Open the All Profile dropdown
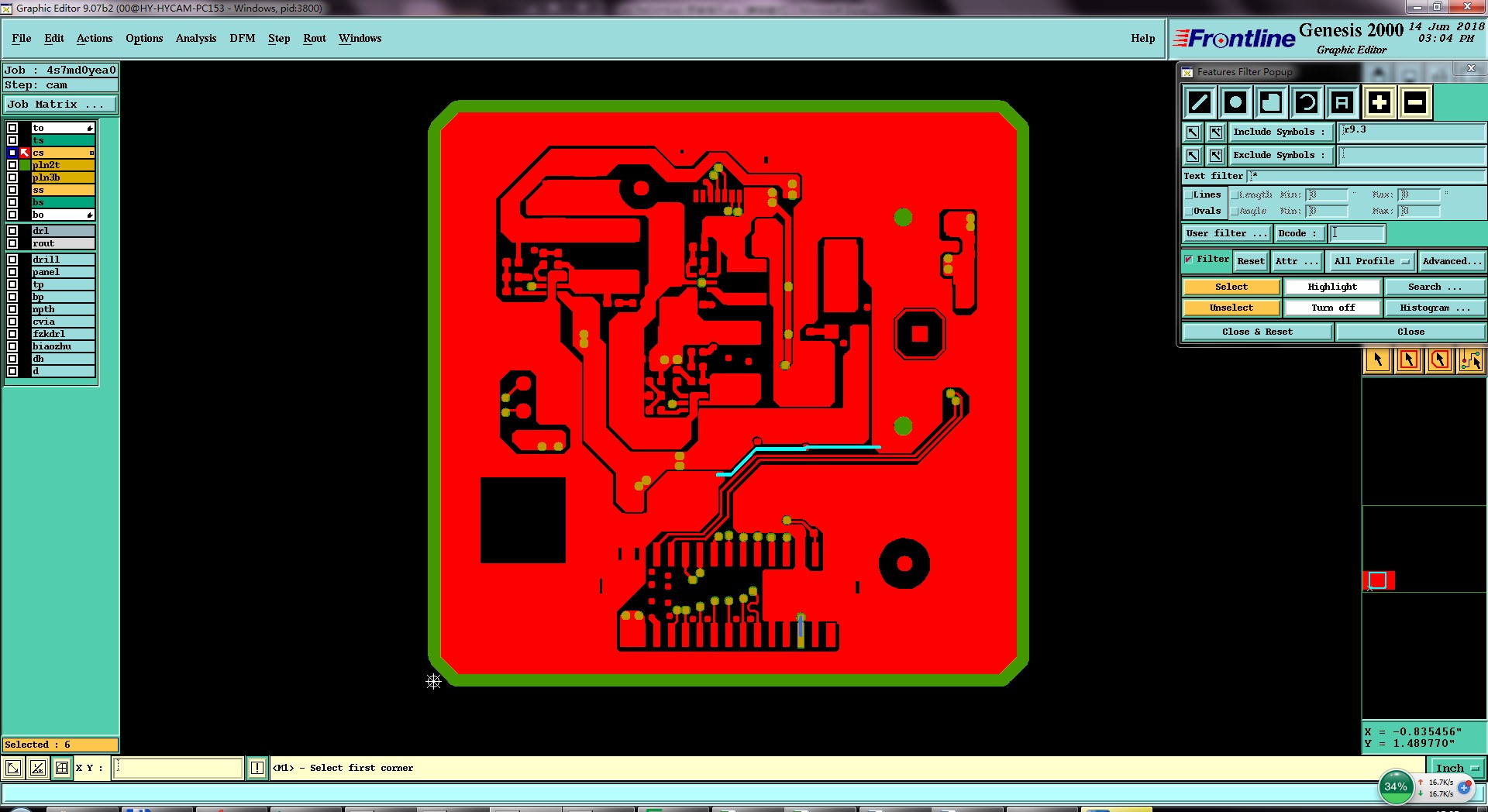Screen dimensions: 1488x812 pos(1371,261)
